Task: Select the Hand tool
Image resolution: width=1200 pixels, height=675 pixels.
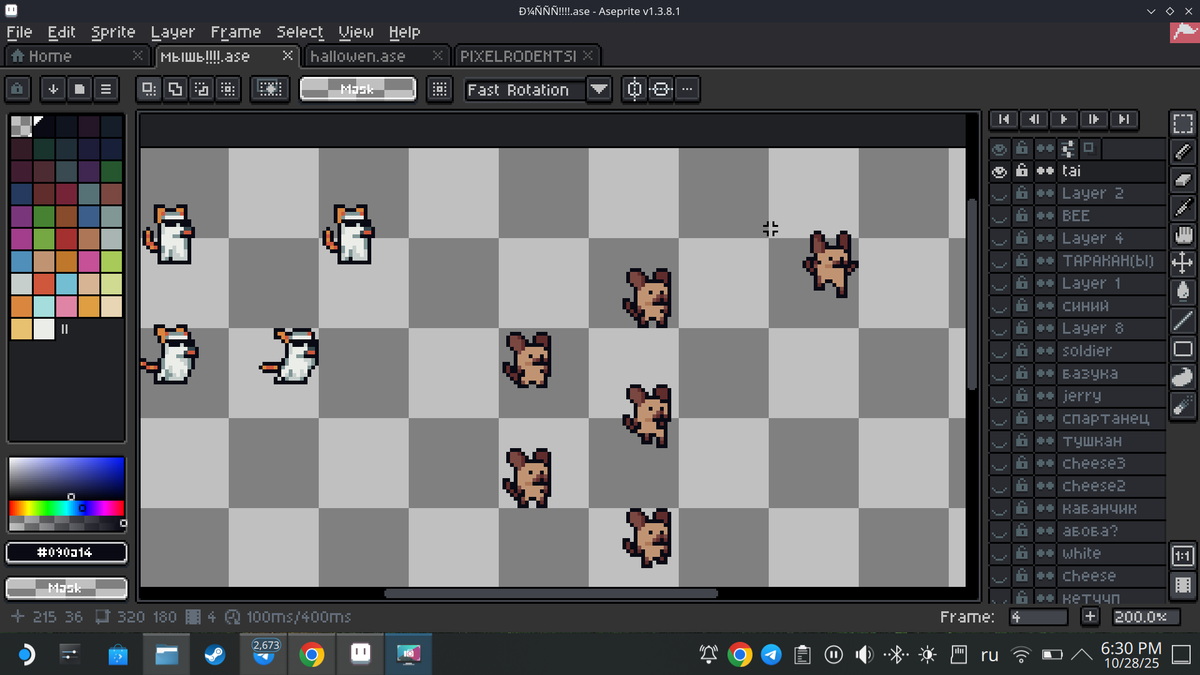Action: [1182, 236]
